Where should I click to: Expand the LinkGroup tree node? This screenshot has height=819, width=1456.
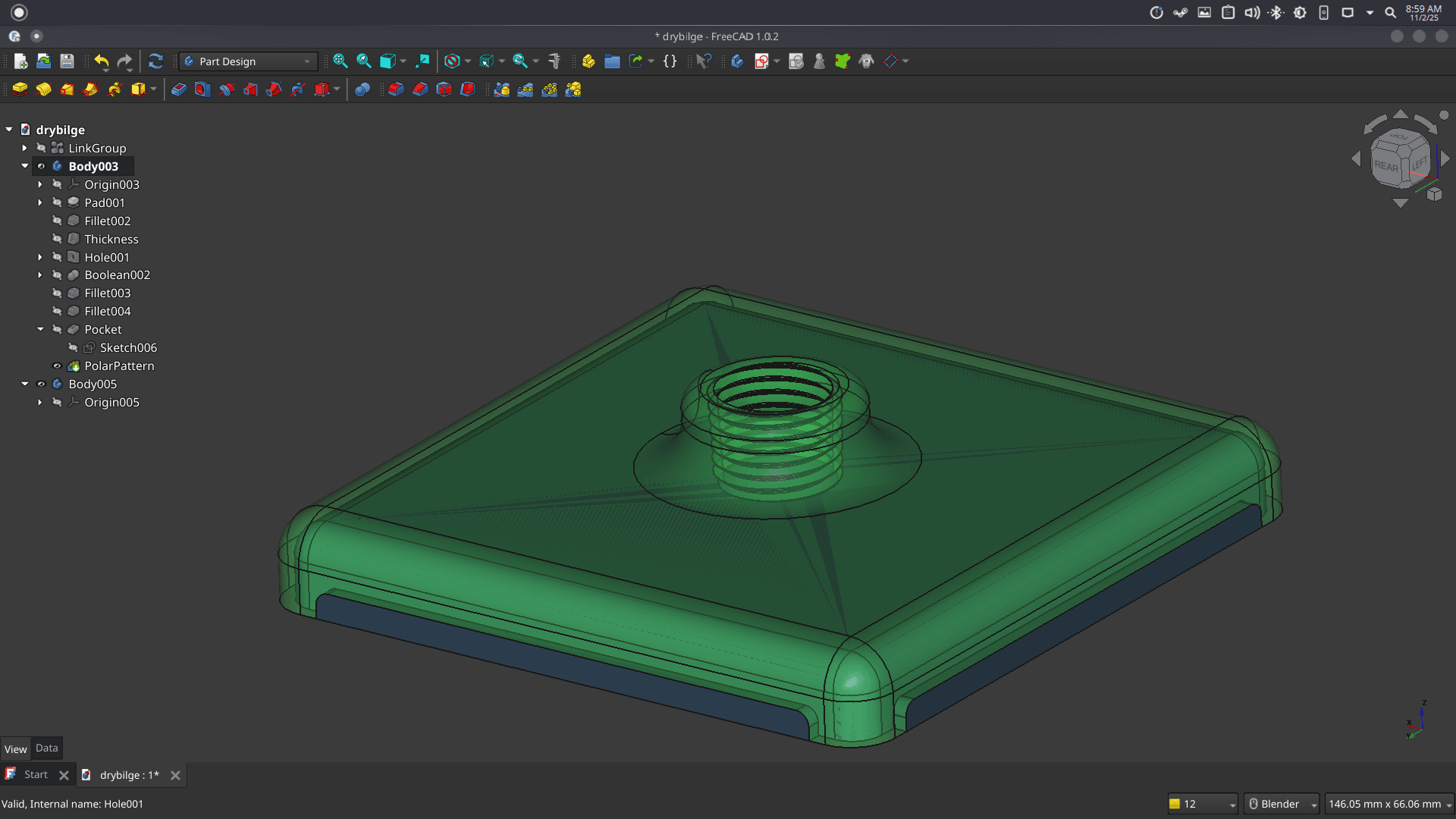point(25,148)
